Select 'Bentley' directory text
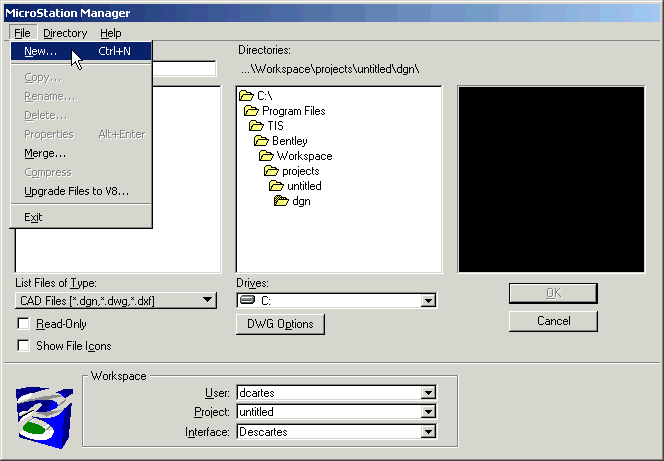The width and height of the screenshot is (664, 461). click(290, 141)
